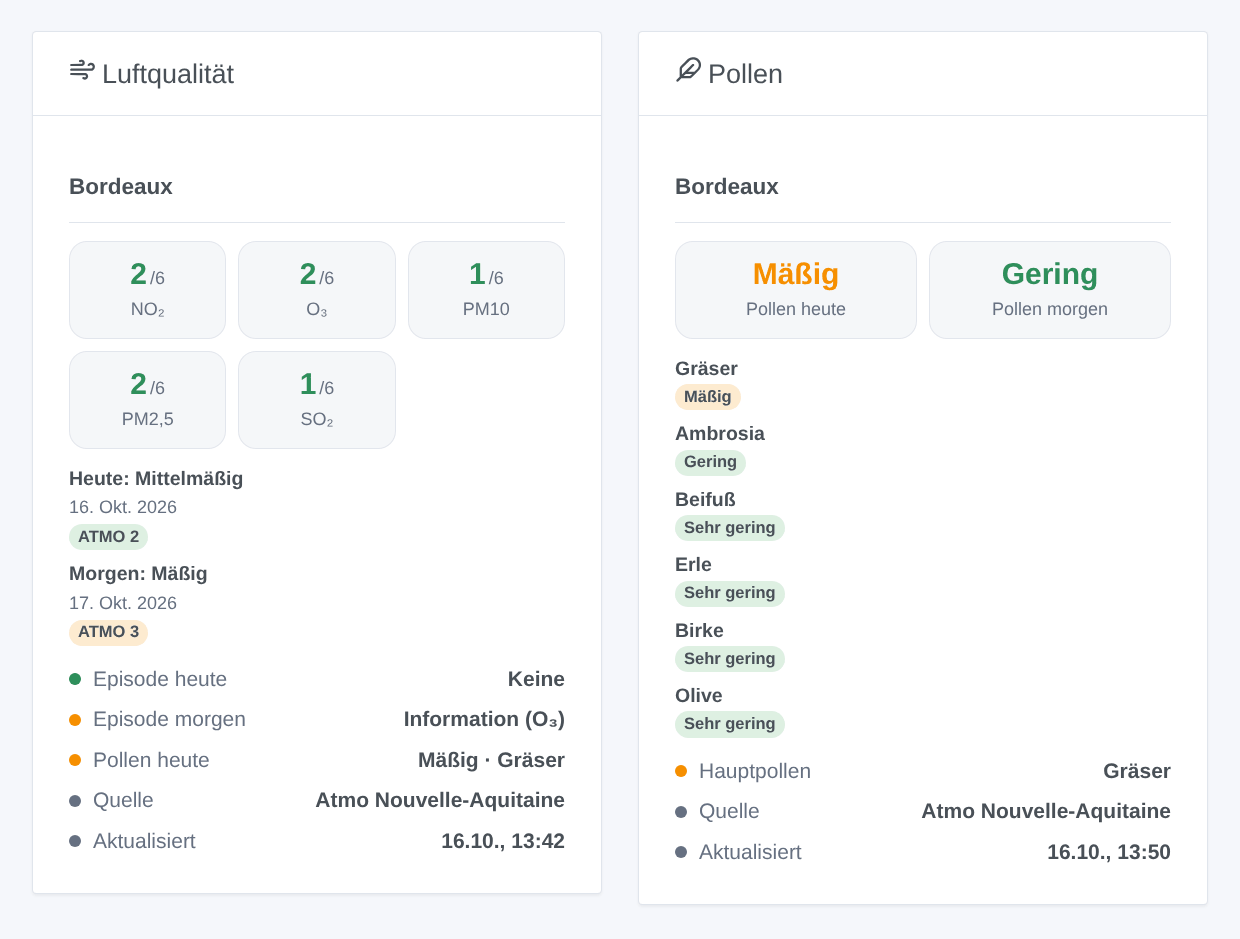
Task: Click the Ambrosia pollen name
Action: [x=720, y=434]
